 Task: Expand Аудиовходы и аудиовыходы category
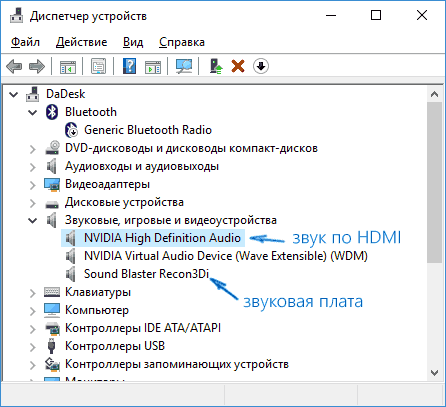pyautogui.click(x=33, y=167)
